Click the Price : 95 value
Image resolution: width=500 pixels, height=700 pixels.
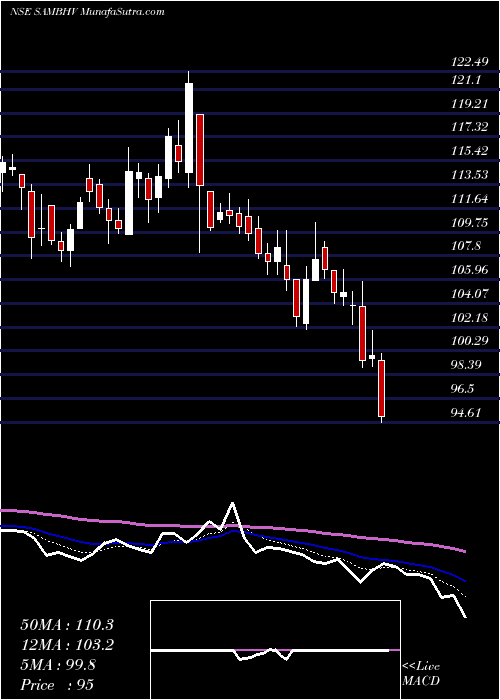click(x=58, y=685)
